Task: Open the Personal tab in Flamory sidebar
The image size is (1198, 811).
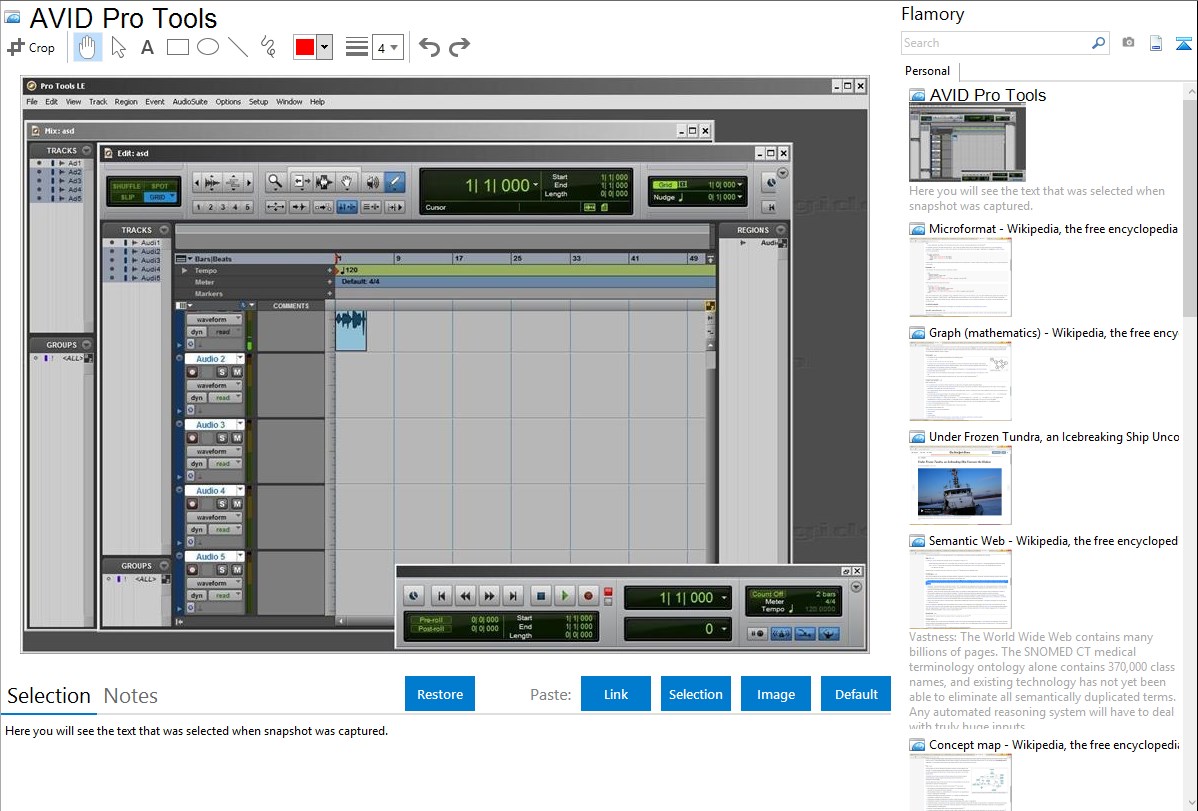Action: click(x=928, y=71)
